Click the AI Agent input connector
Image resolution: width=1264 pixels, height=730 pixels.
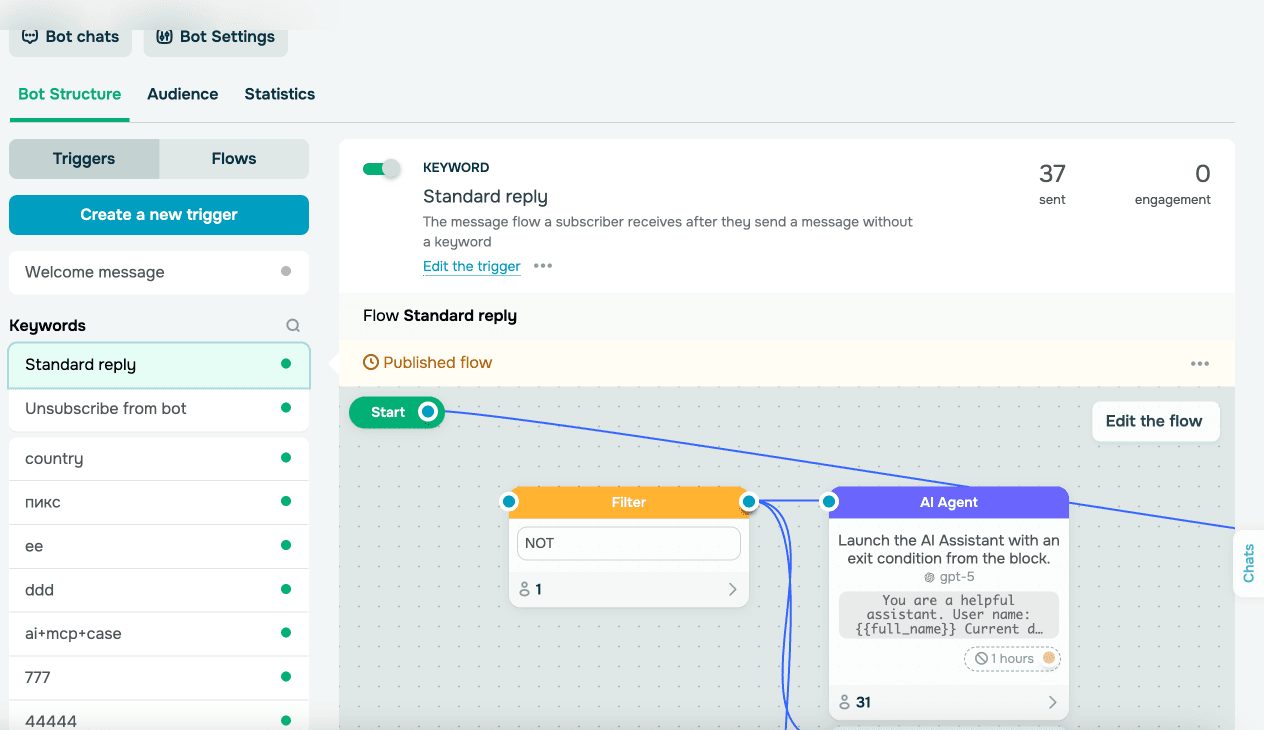pos(829,501)
